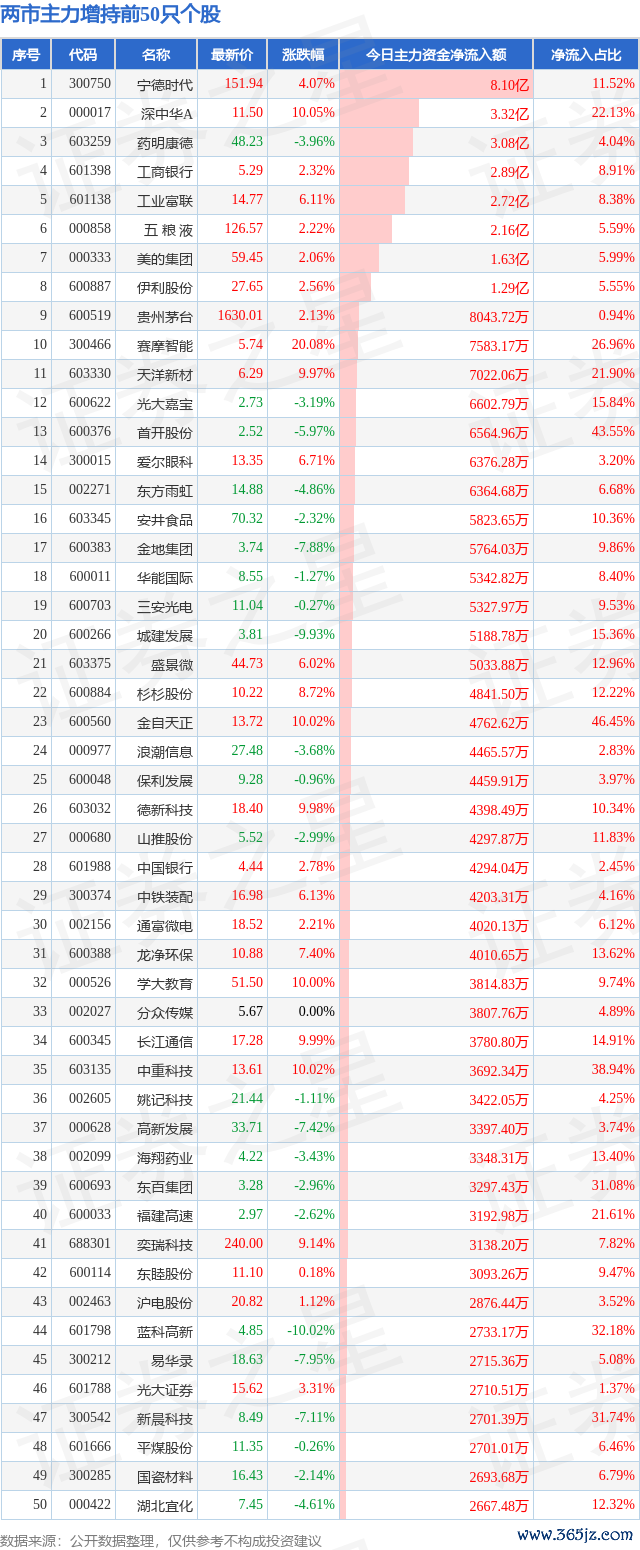Viewport: 640px width, 1550px height.
Task: Click the 今日主力资金净流入额 header
Action: point(436,55)
